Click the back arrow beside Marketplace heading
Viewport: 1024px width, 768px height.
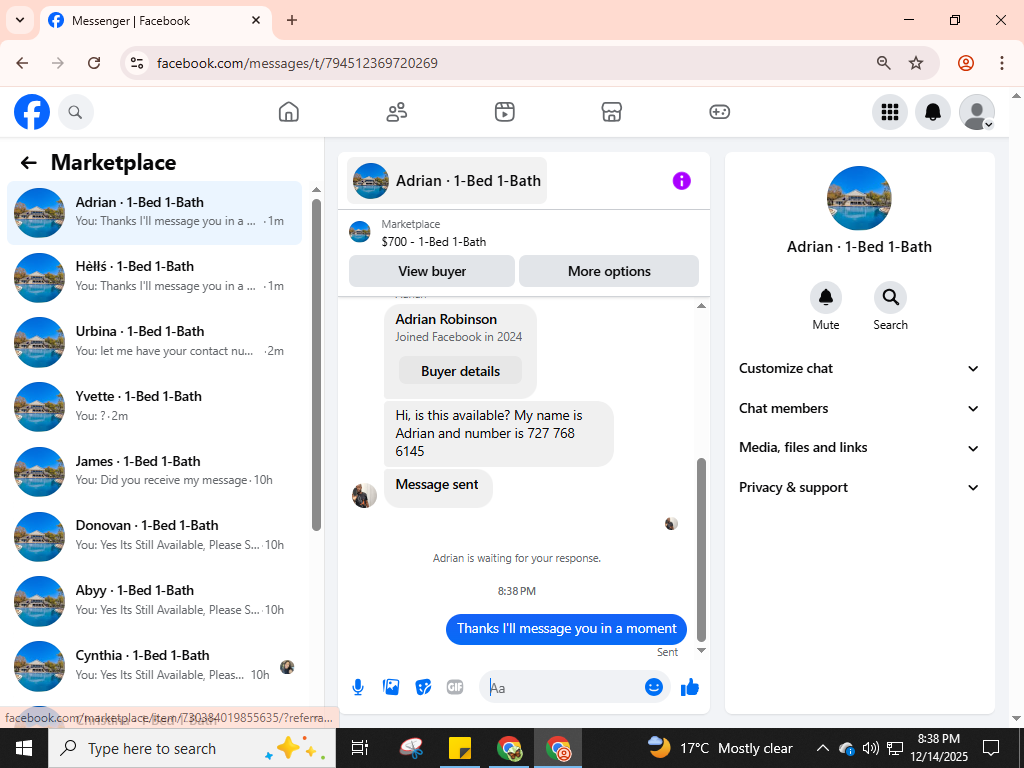(28, 163)
